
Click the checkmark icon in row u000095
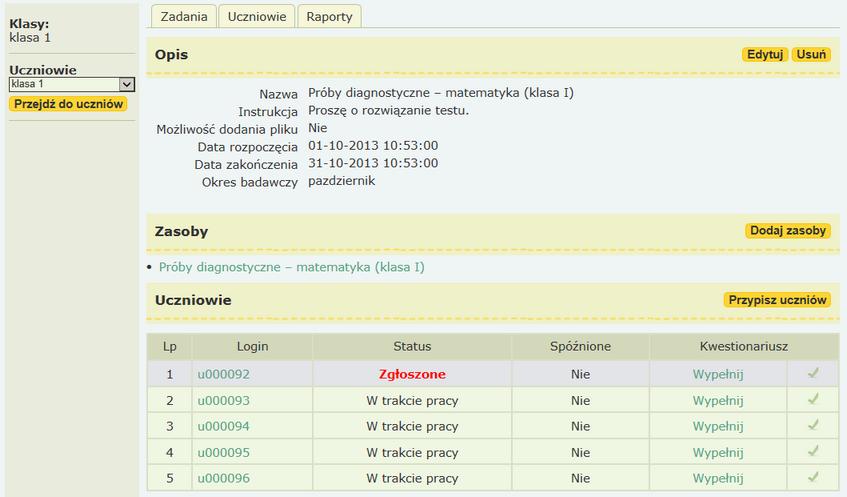(x=814, y=451)
